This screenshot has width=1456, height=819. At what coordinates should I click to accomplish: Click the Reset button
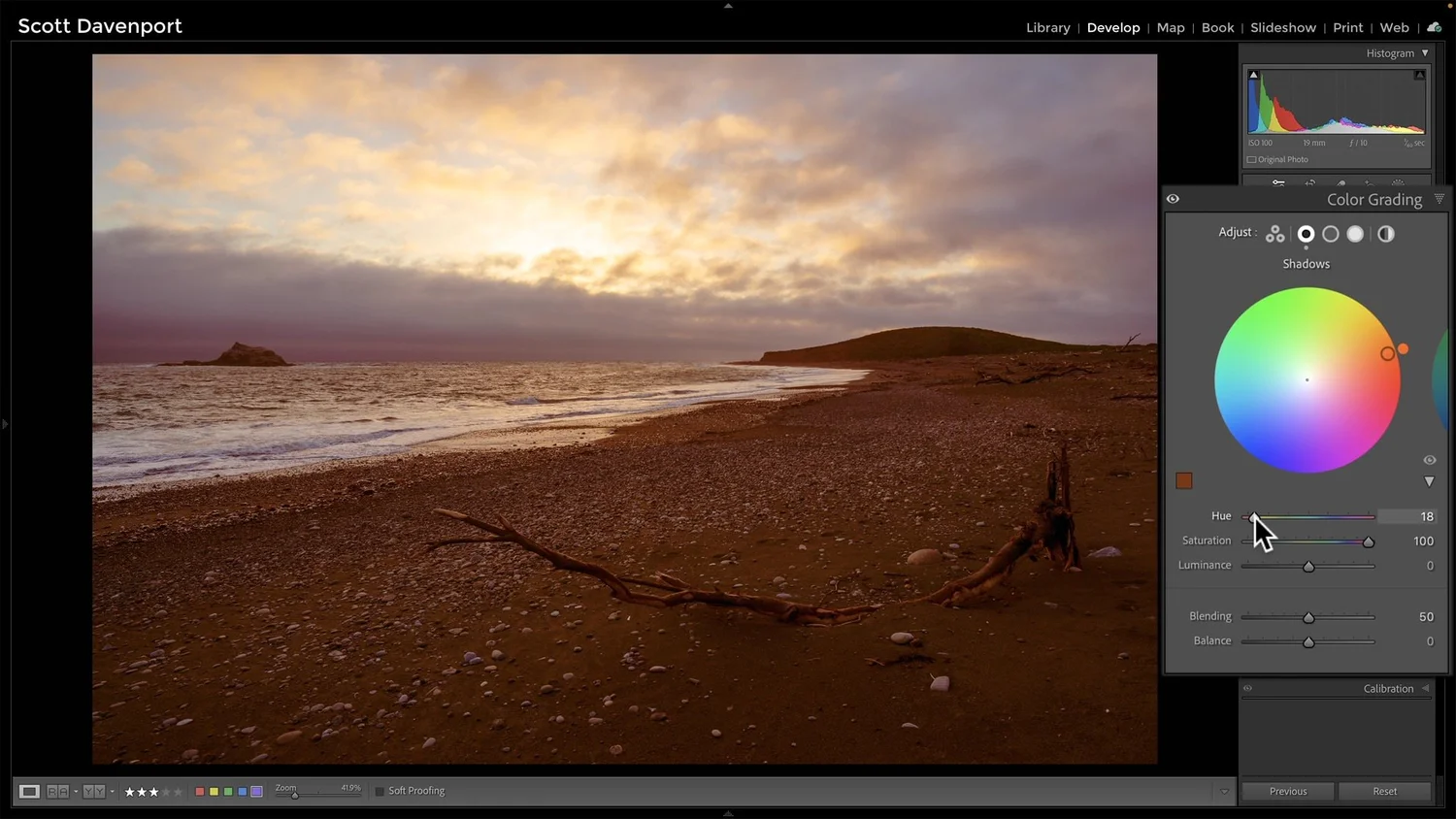click(x=1385, y=791)
